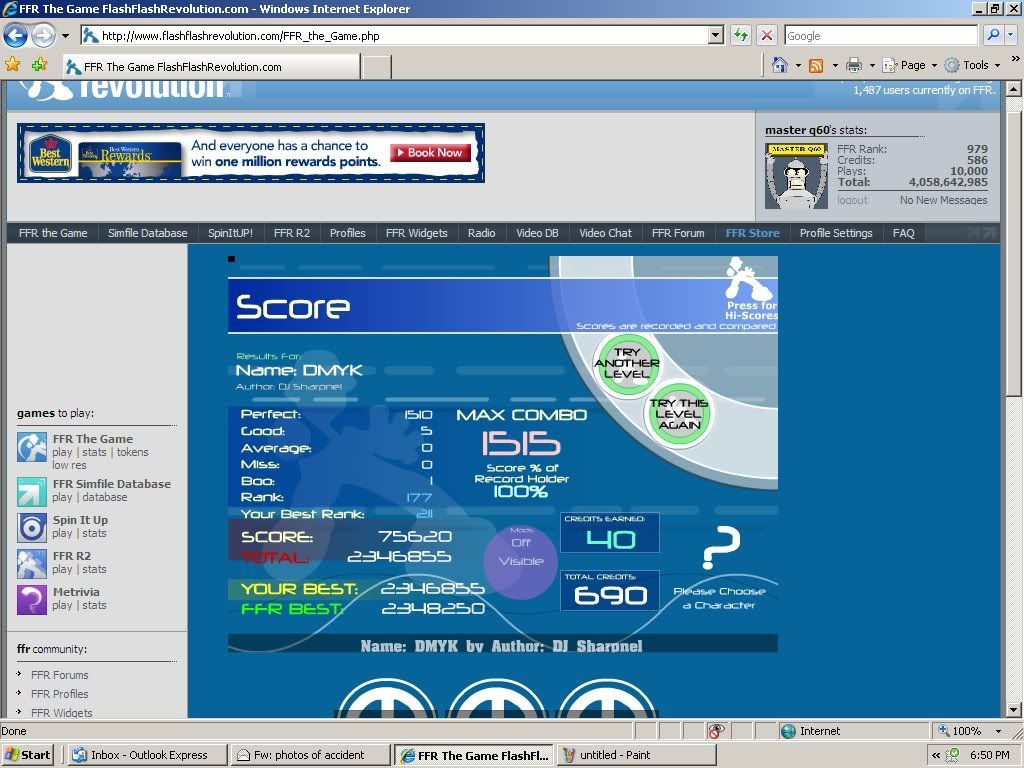Click the Stop loading red X icon
The image size is (1024, 768).
767,36
